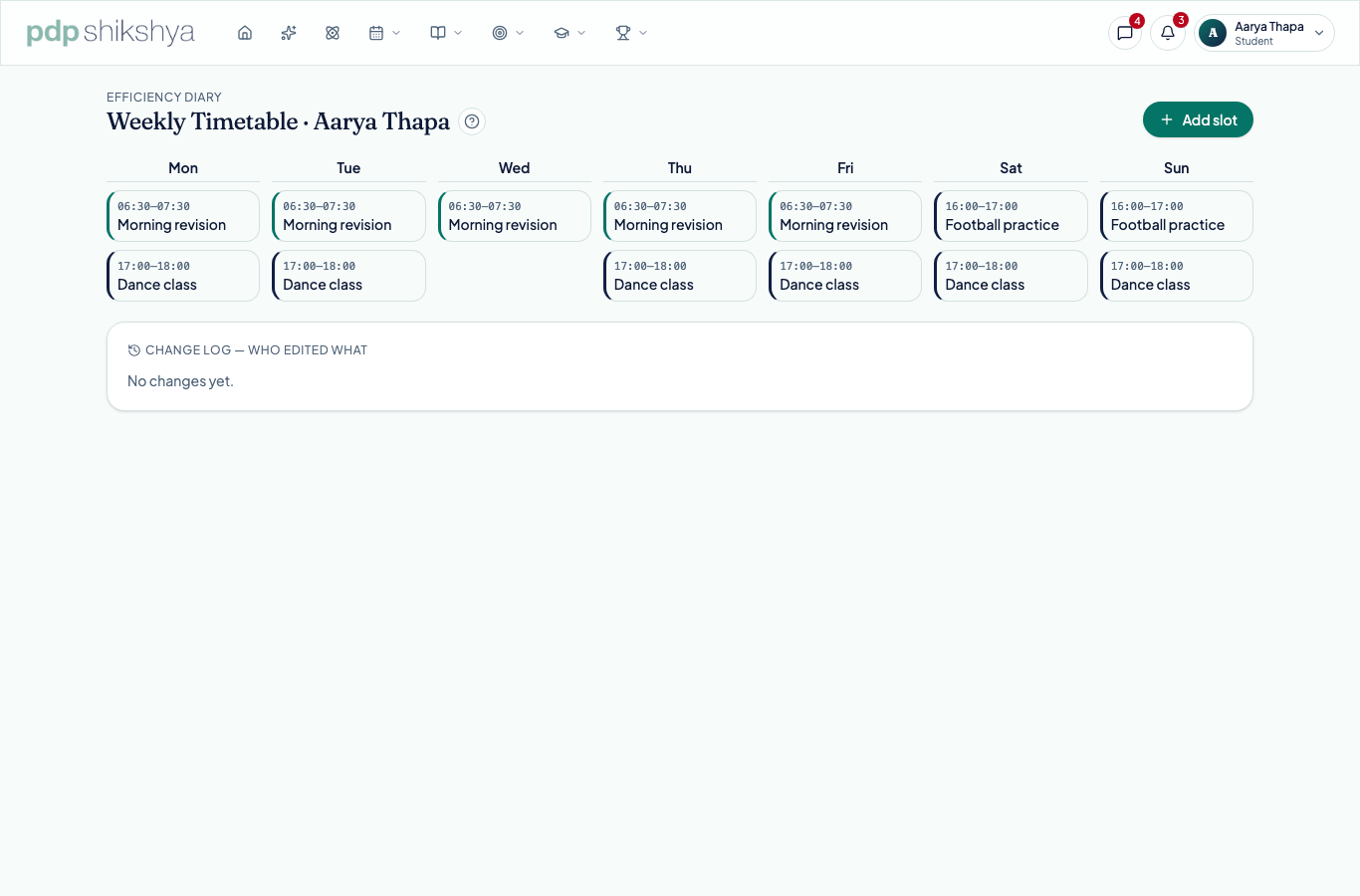This screenshot has height=896, width=1360.
Task: Open Tuesday's Dance class slot
Action: coord(348,276)
